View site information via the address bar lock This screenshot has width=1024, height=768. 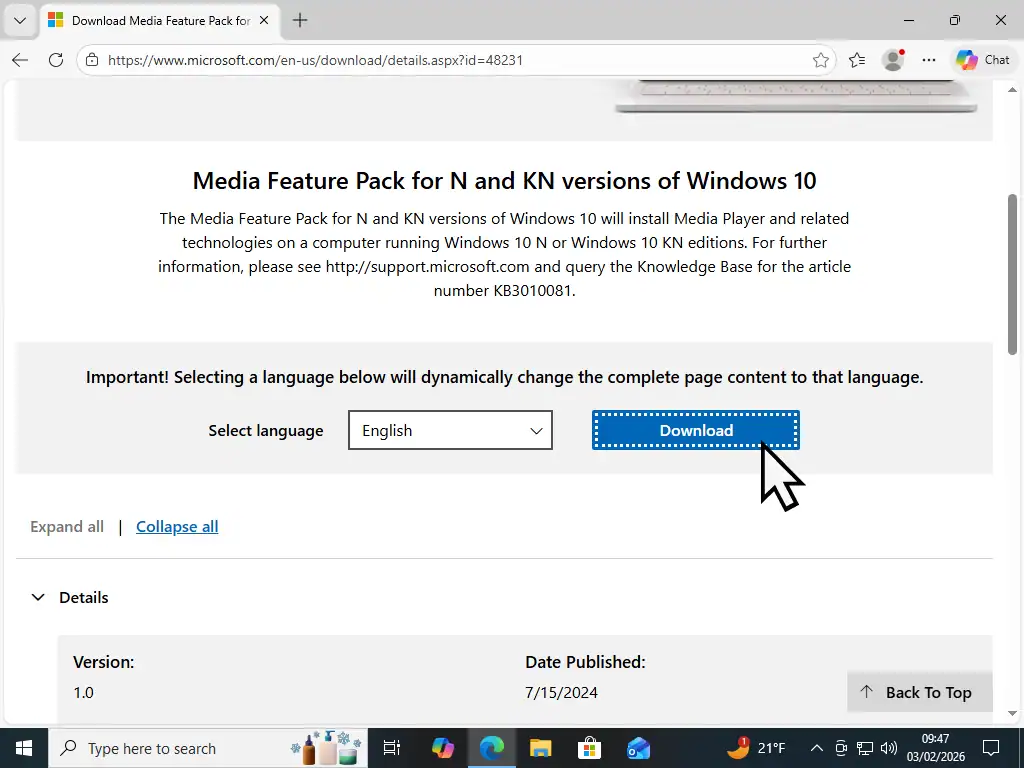[91, 60]
